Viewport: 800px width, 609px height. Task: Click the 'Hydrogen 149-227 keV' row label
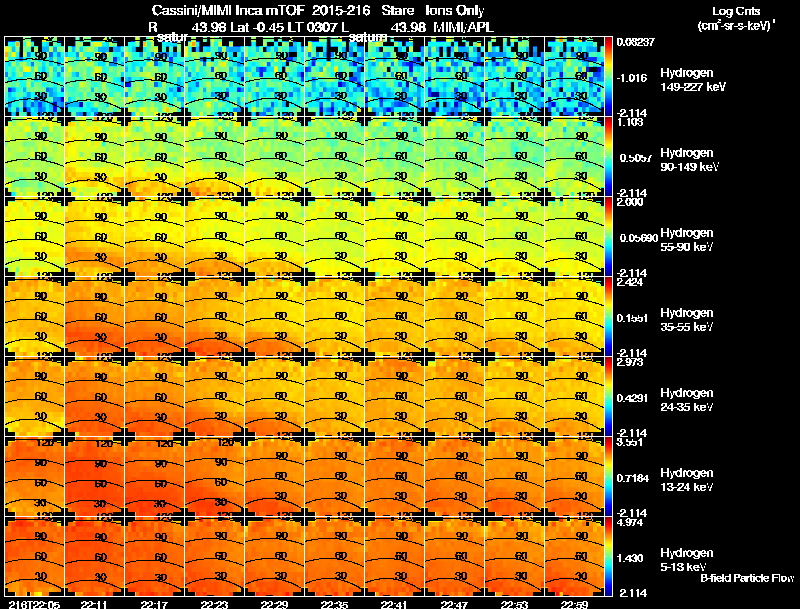point(693,80)
